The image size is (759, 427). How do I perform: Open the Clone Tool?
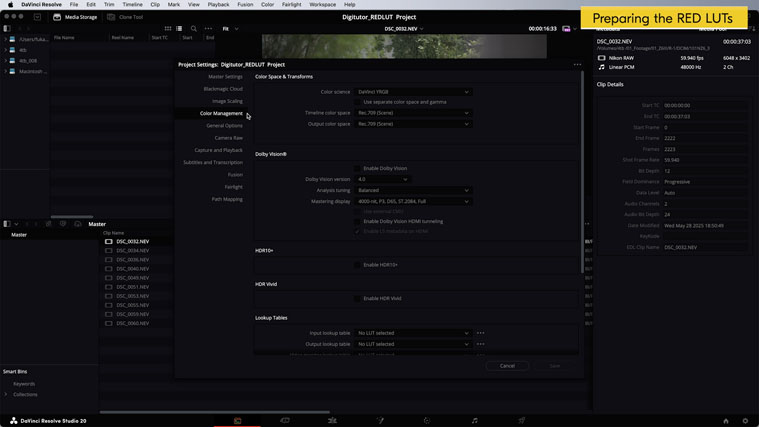[125, 17]
